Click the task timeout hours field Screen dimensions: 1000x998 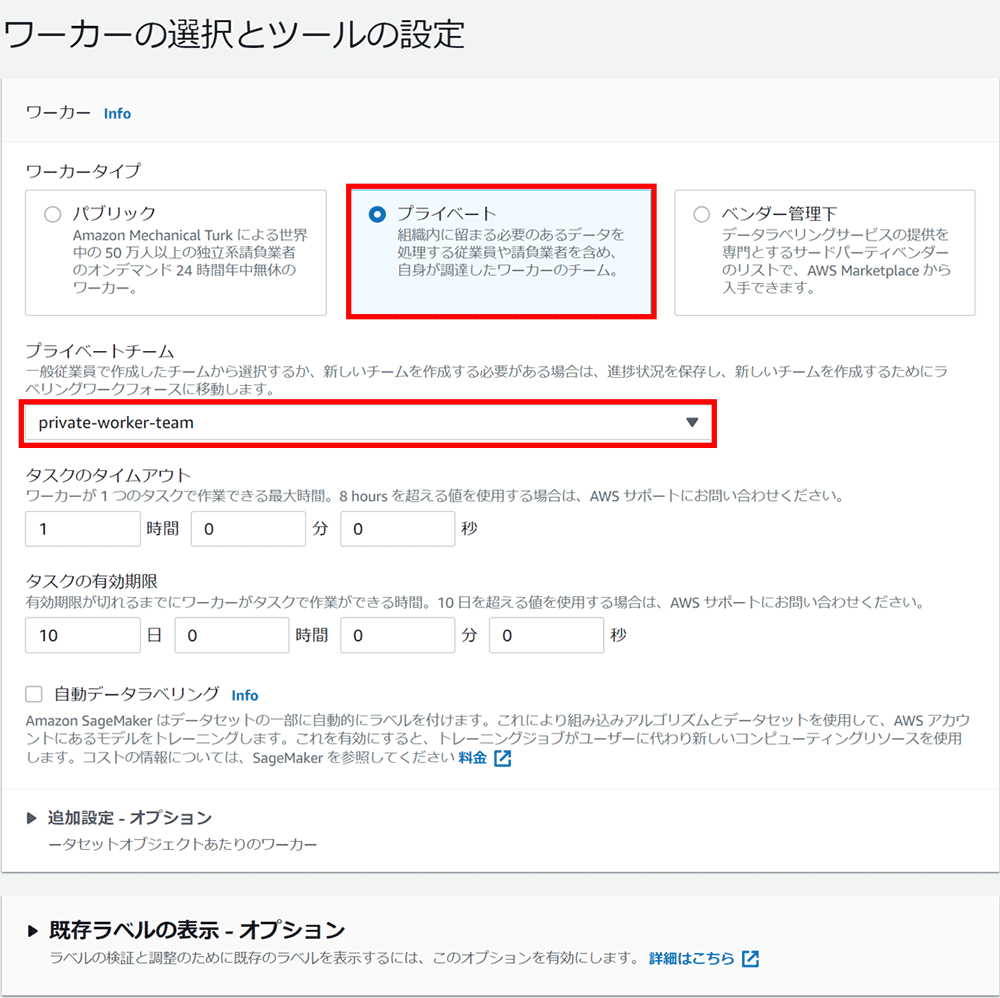point(83,529)
